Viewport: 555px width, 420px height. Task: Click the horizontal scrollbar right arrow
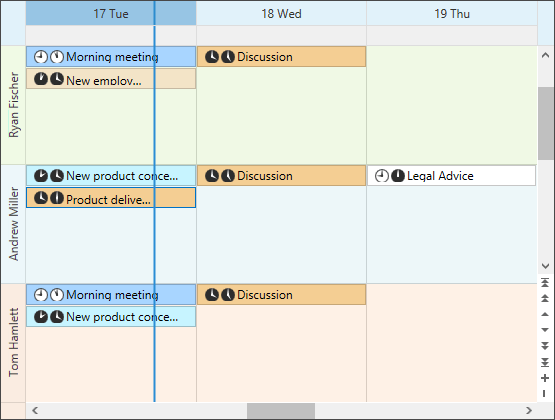[x=529, y=410]
